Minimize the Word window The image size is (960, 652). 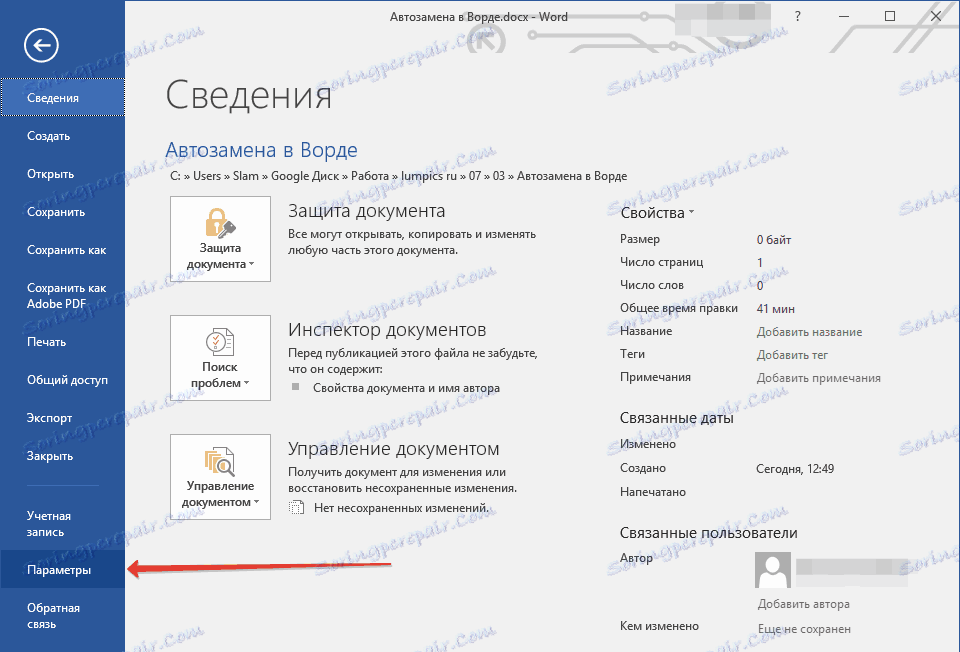[x=844, y=17]
